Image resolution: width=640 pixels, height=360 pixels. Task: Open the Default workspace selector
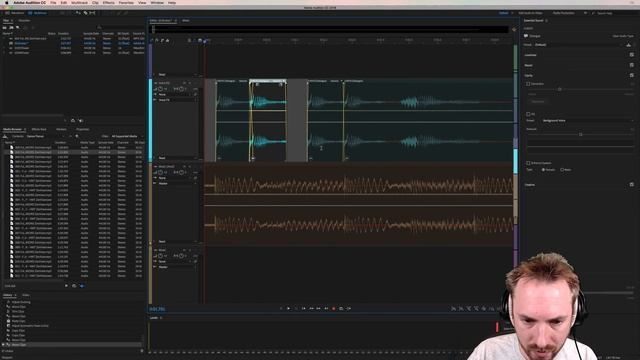point(504,13)
